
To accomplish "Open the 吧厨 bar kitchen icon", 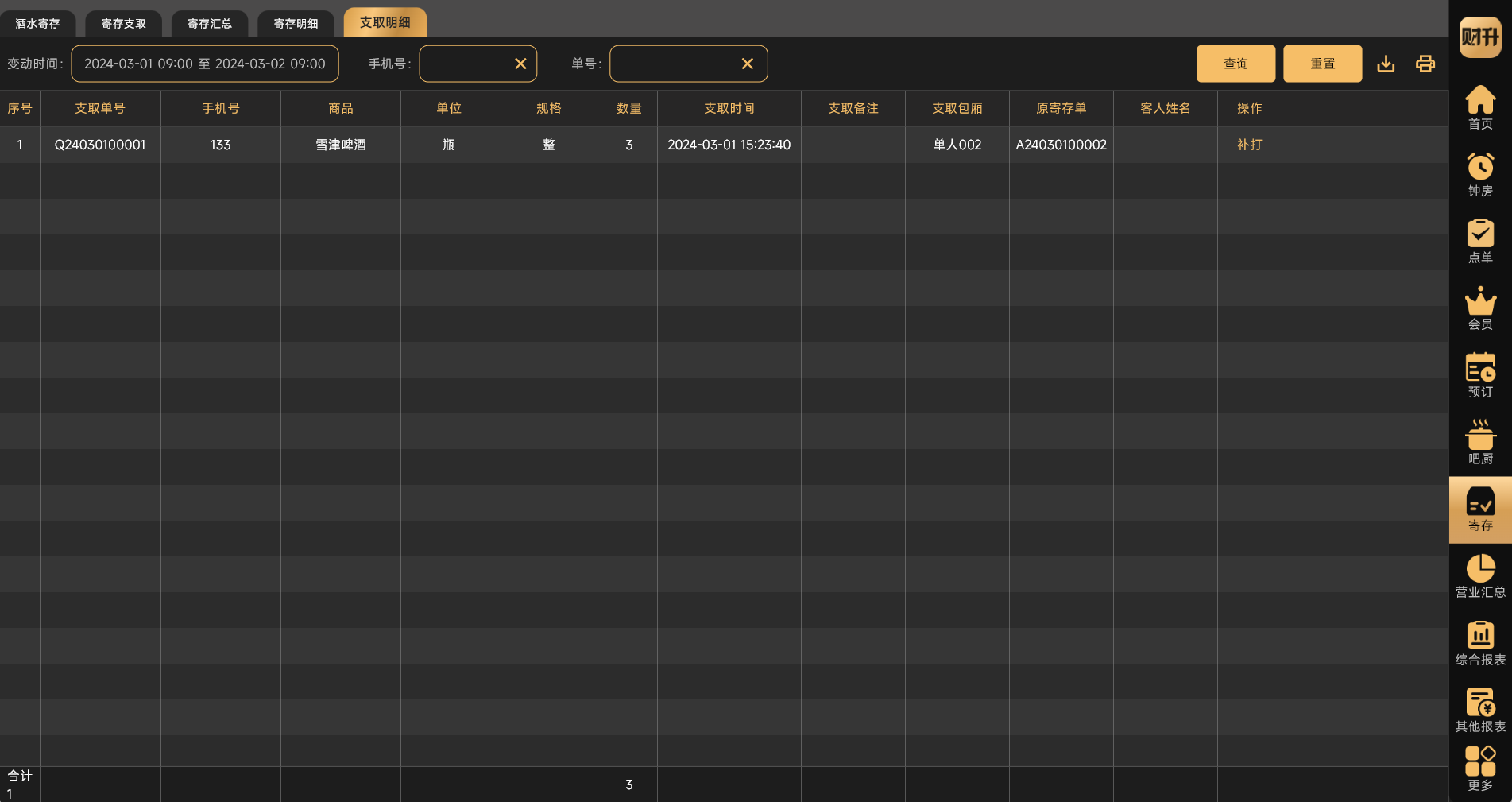I will click(x=1480, y=442).
